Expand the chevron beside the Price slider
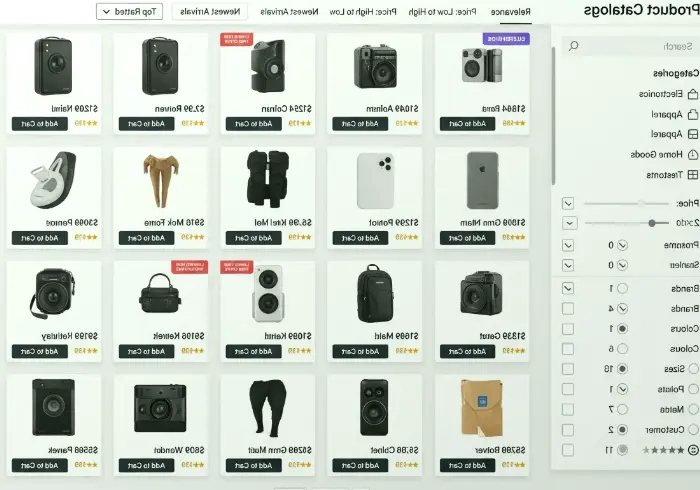The width and height of the screenshot is (700, 490). click(568, 203)
